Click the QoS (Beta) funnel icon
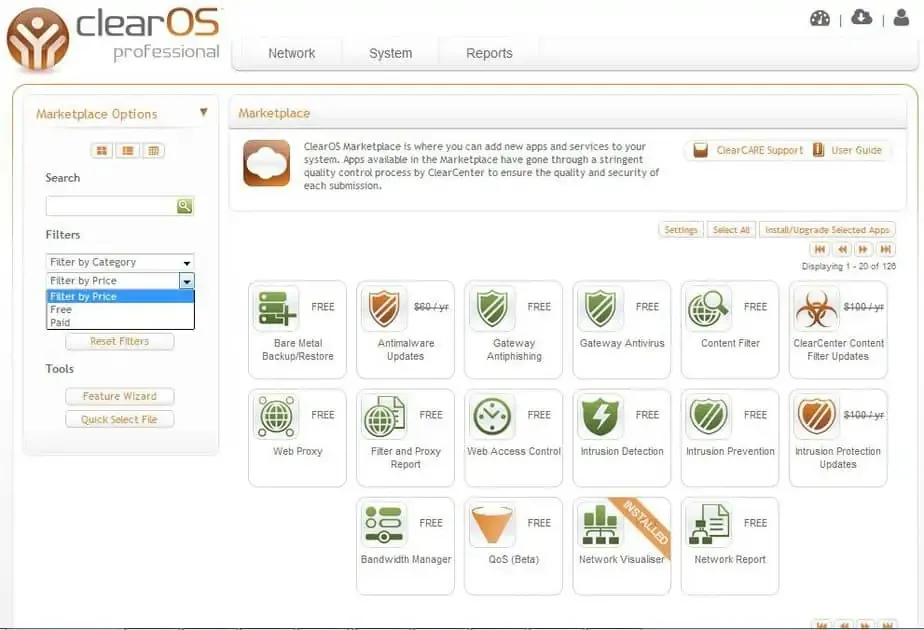 (492, 525)
